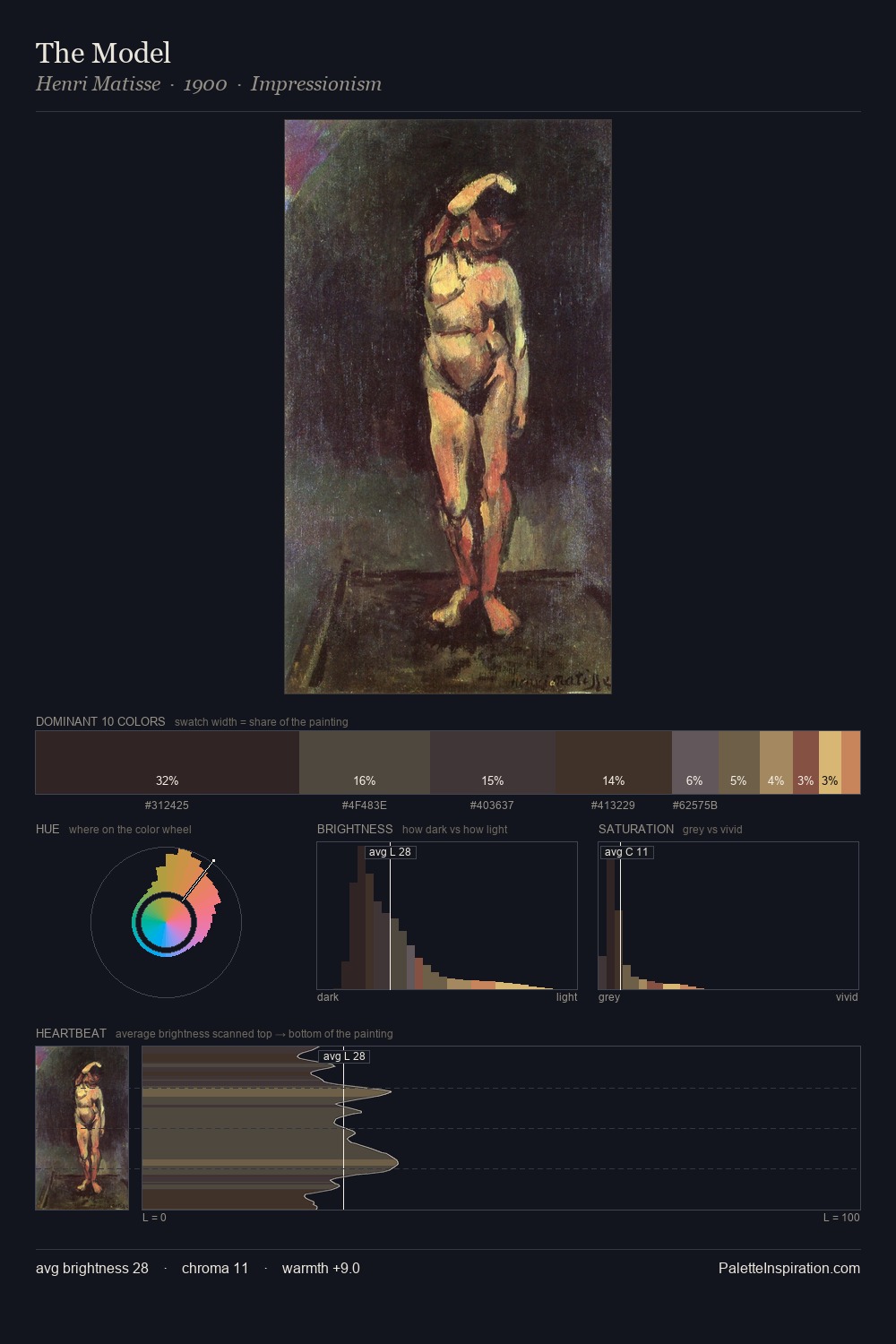Click the 'avg L 28' label in Brightness histogram
The width and height of the screenshot is (896, 1344).
click(x=390, y=852)
